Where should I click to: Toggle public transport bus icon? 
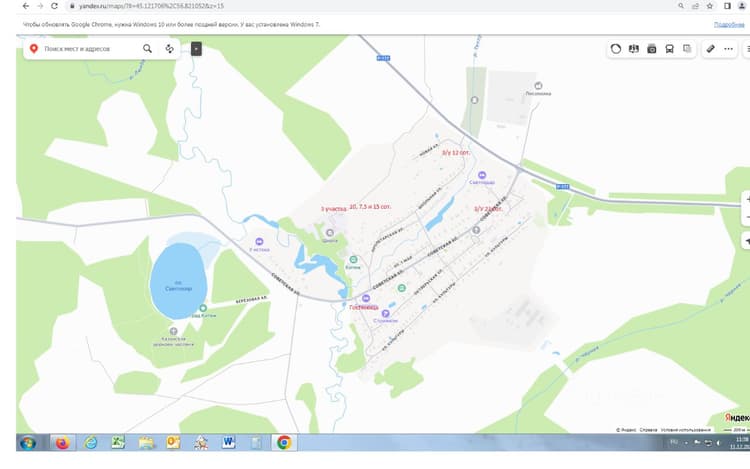point(669,49)
